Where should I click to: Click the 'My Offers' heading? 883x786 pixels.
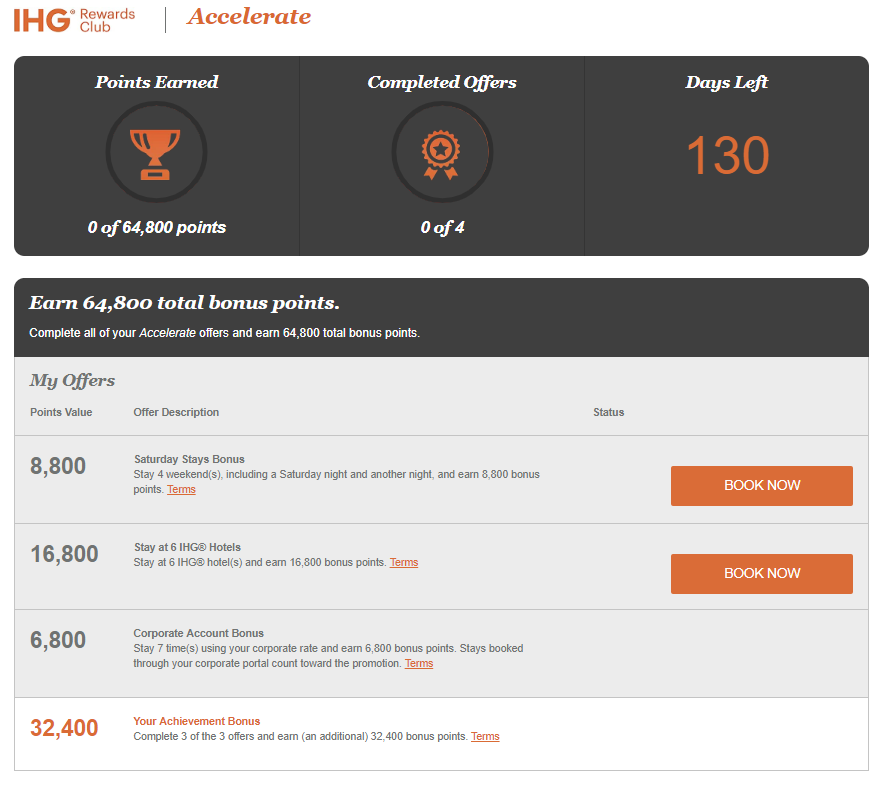tap(72, 381)
